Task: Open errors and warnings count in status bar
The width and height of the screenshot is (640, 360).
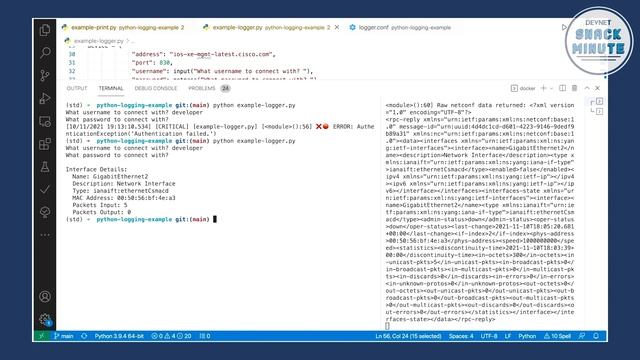Action: tap(171, 336)
